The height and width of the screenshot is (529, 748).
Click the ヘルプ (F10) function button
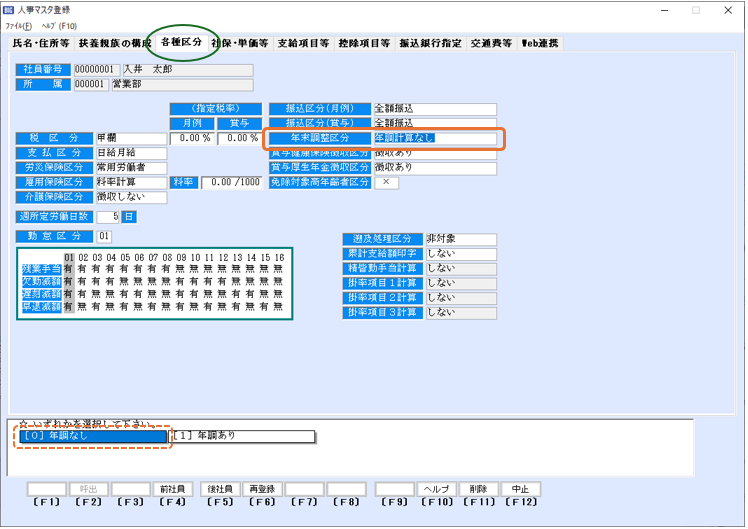(x=437, y=490)
